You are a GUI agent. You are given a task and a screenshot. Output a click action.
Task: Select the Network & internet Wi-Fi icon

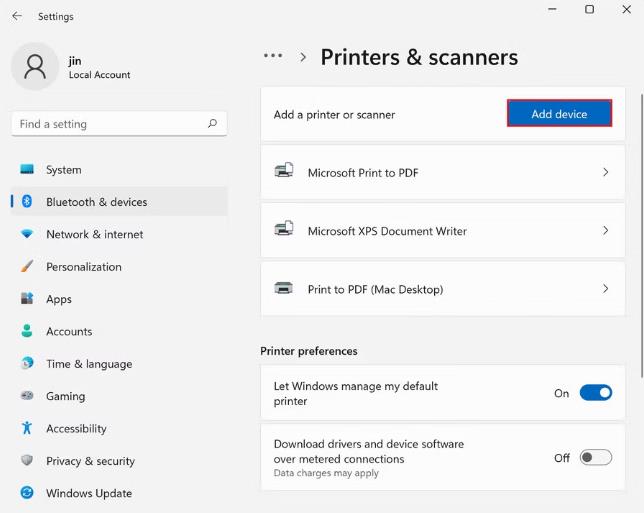pos(27,234)
